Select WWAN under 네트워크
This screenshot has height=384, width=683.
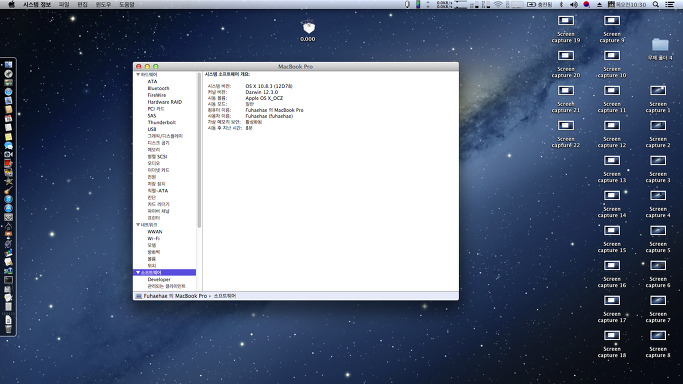tap(155, 232)
